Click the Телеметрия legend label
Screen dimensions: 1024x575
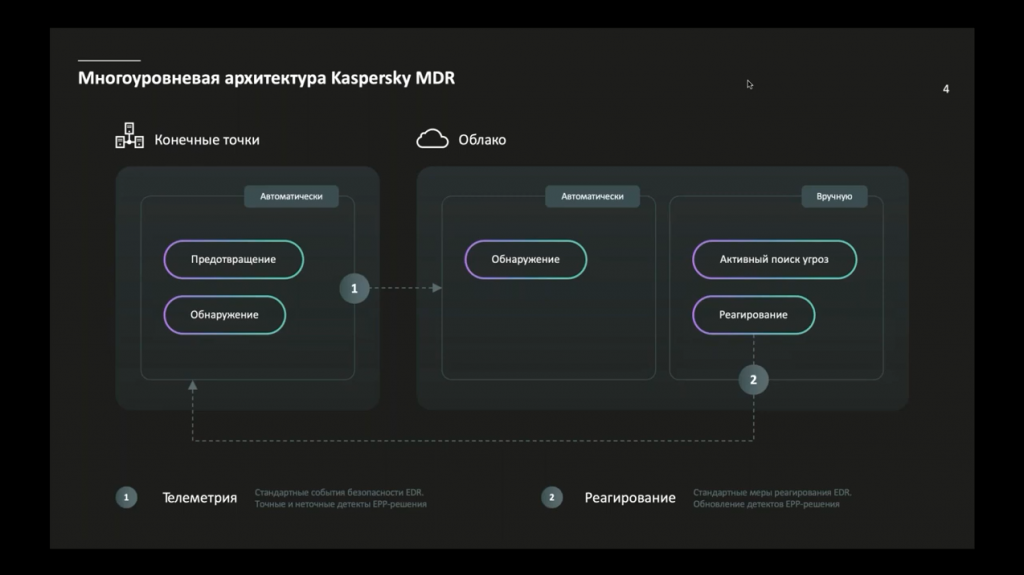(199, 498)
